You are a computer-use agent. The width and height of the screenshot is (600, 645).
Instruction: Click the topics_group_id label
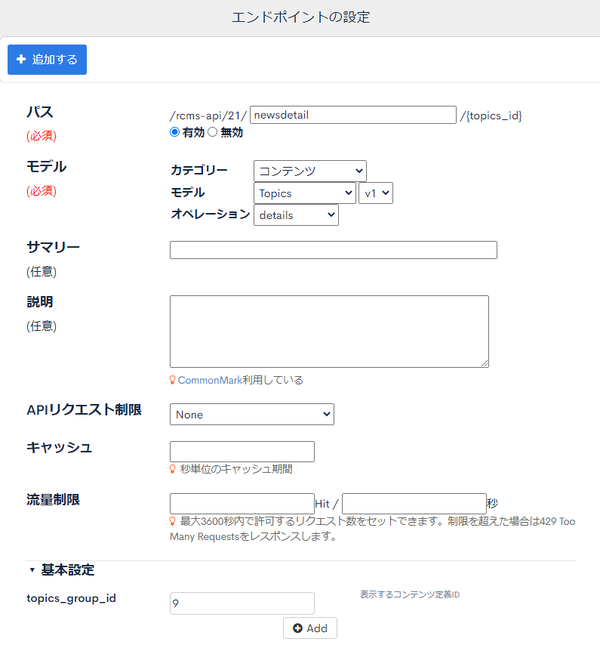[x=71, y=598]
